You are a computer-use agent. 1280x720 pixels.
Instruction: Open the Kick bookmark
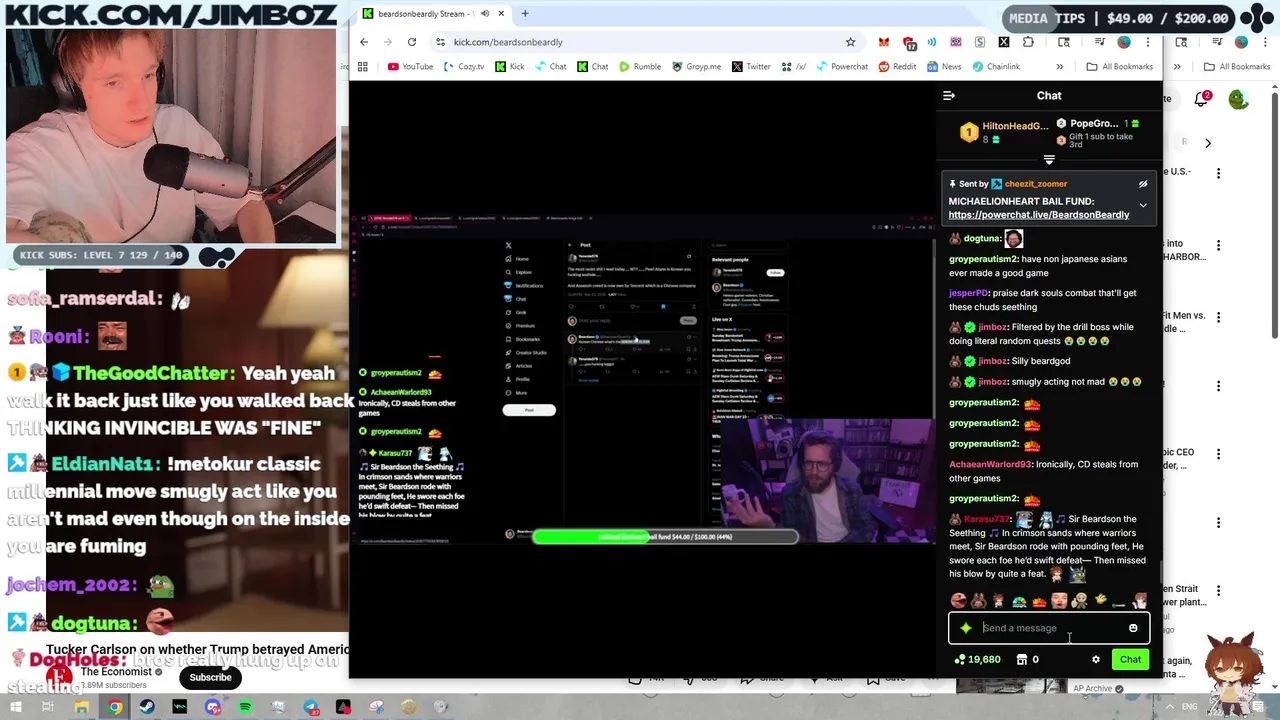(510, 67)
